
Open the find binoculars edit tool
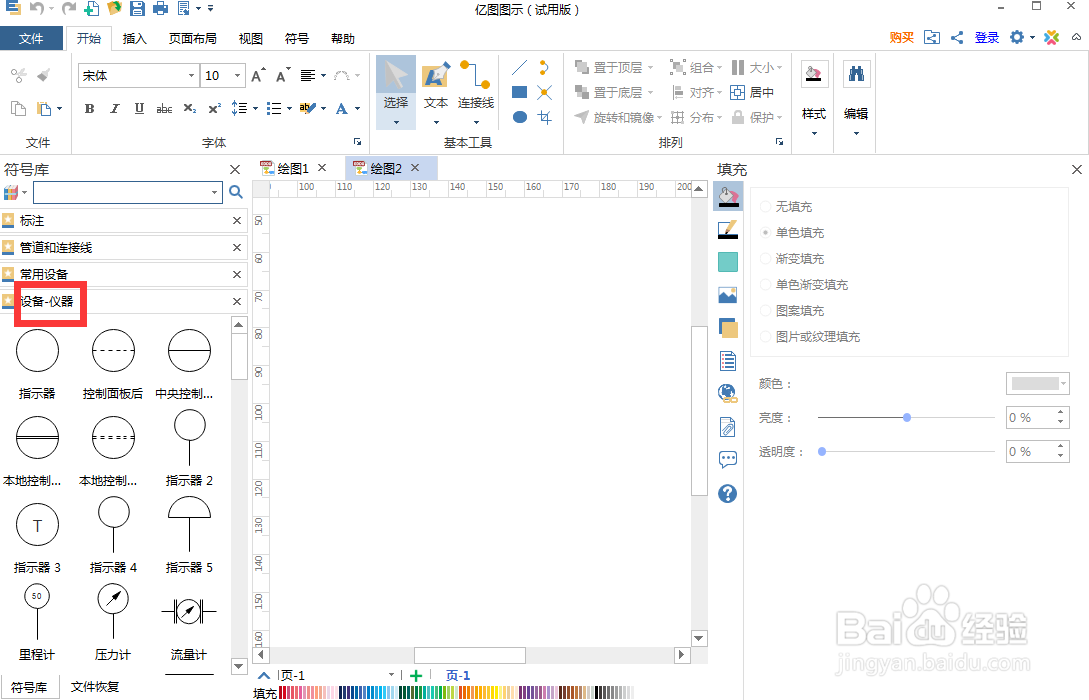click(856, 74)
